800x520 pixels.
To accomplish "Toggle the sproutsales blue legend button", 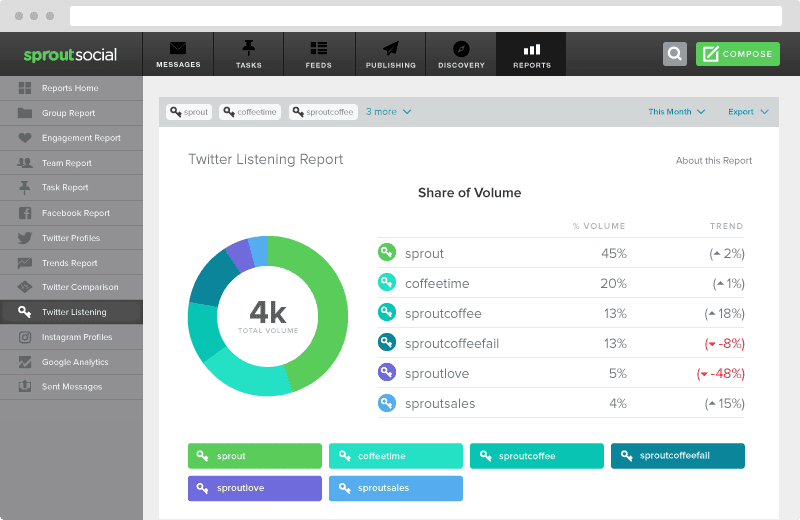I will tap(396, 488).
